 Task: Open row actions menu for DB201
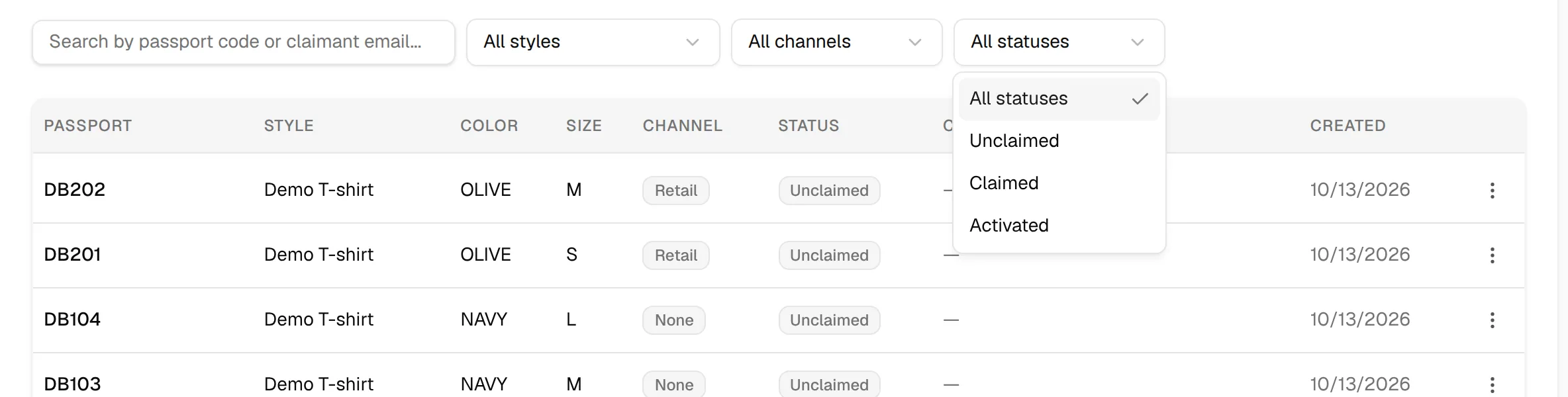[1492, 255]
